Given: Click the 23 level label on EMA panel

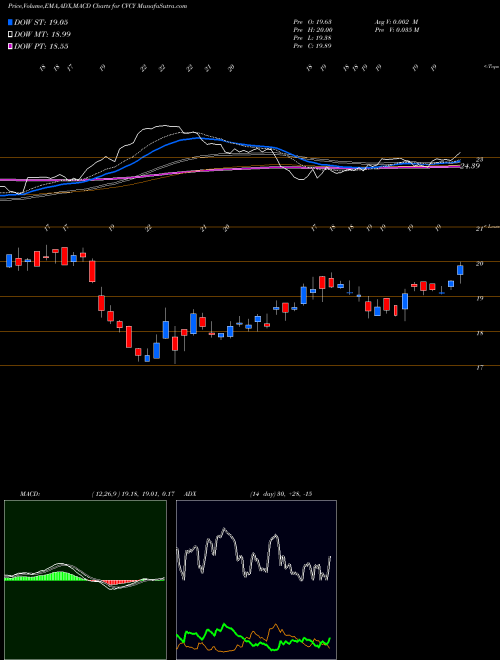Looking at the screenshot, I should coord(479,160).
